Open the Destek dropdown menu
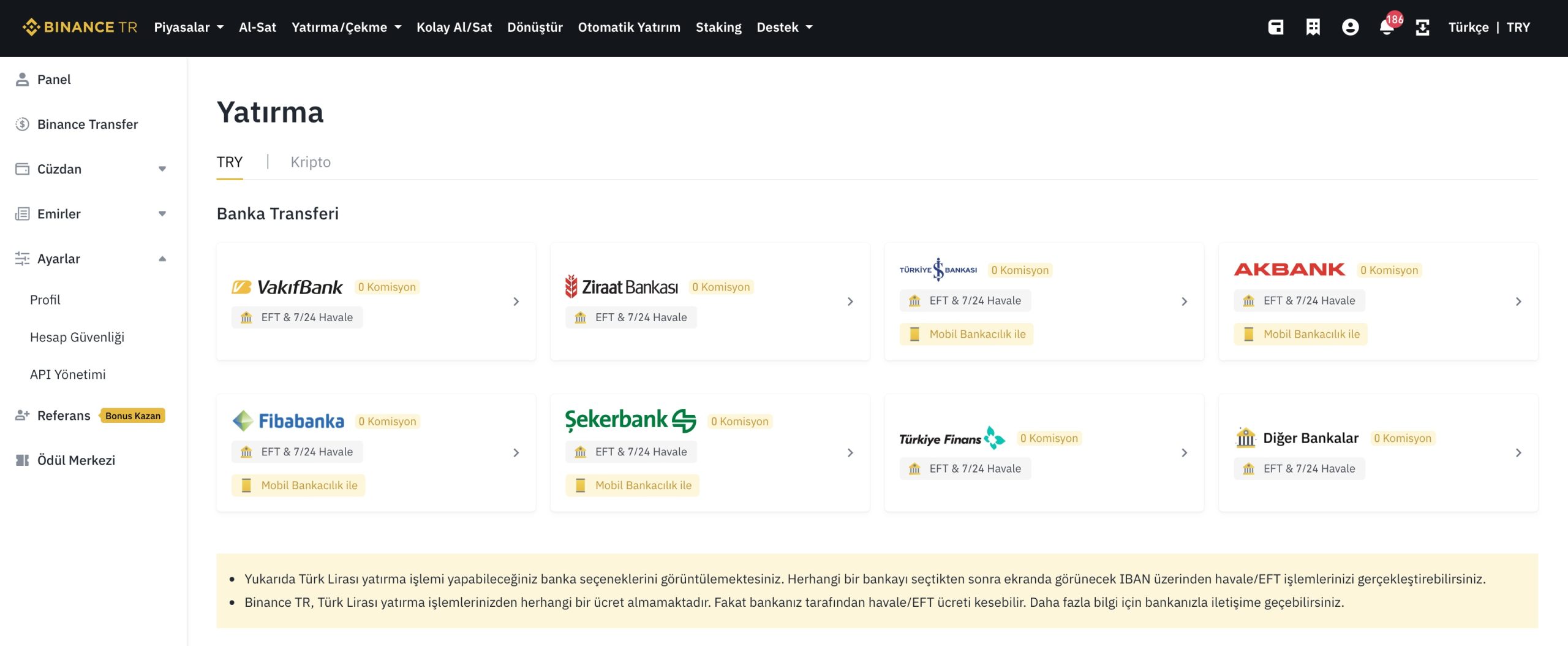The height and width of the screenshot is (646, 1568). click(x=784, y=28)
